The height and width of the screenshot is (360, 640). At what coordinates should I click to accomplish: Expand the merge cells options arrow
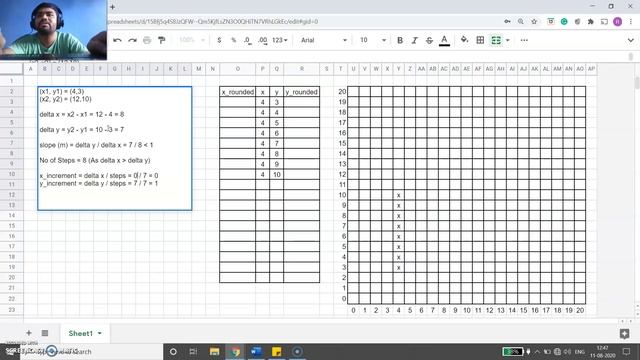point(508,40)
